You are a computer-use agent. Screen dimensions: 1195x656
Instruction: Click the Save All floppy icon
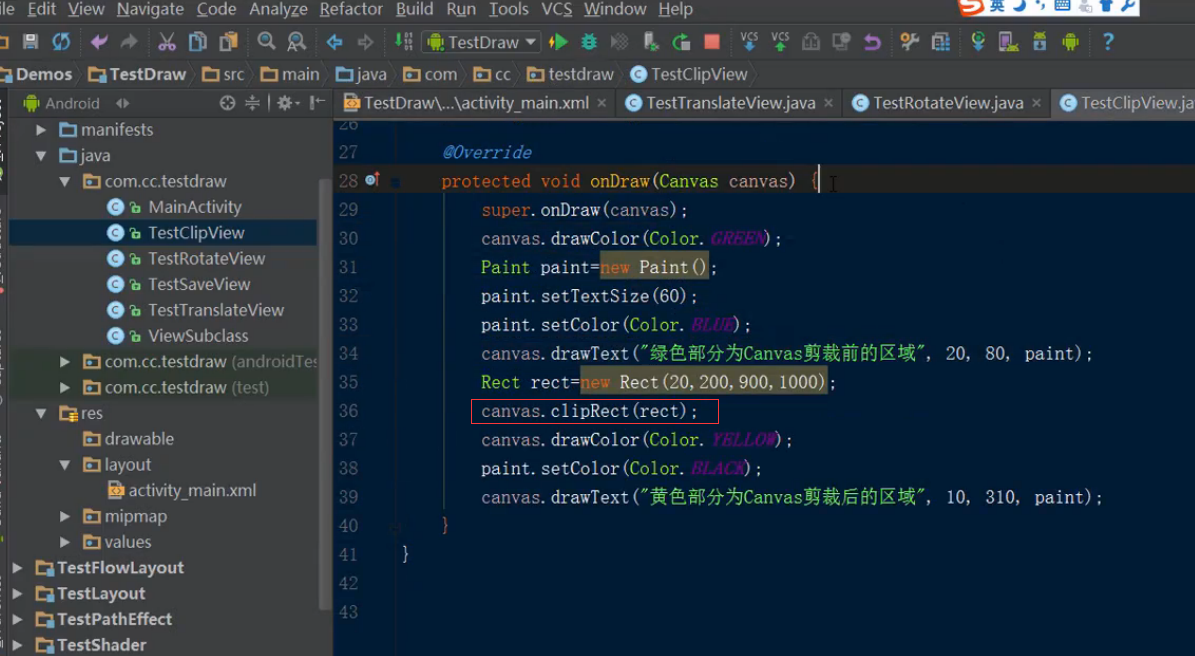tap(30, 42)
